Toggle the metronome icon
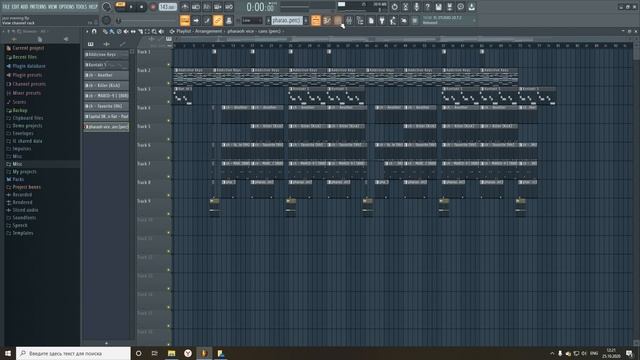The width and height of the screenshot is (640, 360). point(185,7)
